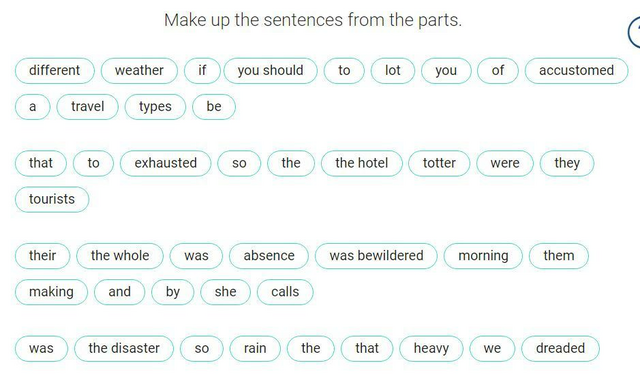The image size is (640, 378).
Task: Select the "weather" word chip
Action: tap(139, 71)
